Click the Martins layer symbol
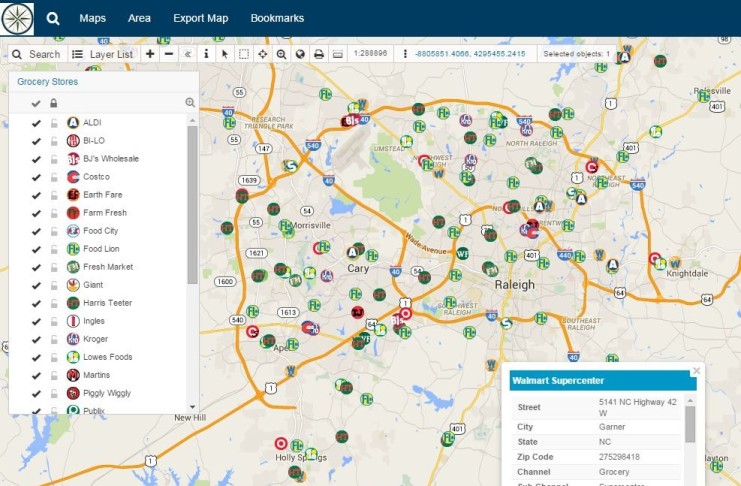This screenshot has width=741, height=486. tap(73, 375)
